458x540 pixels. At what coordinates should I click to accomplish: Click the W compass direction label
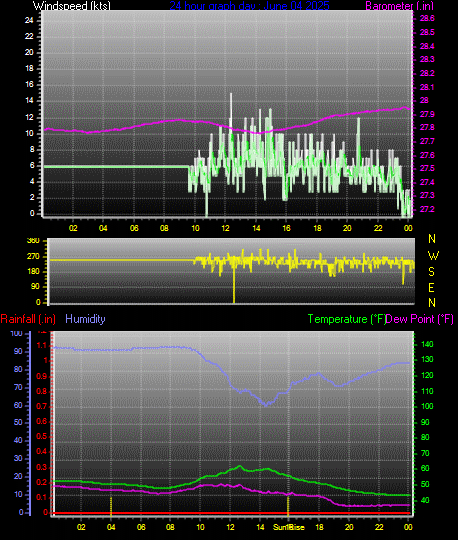tap(433, 256)
